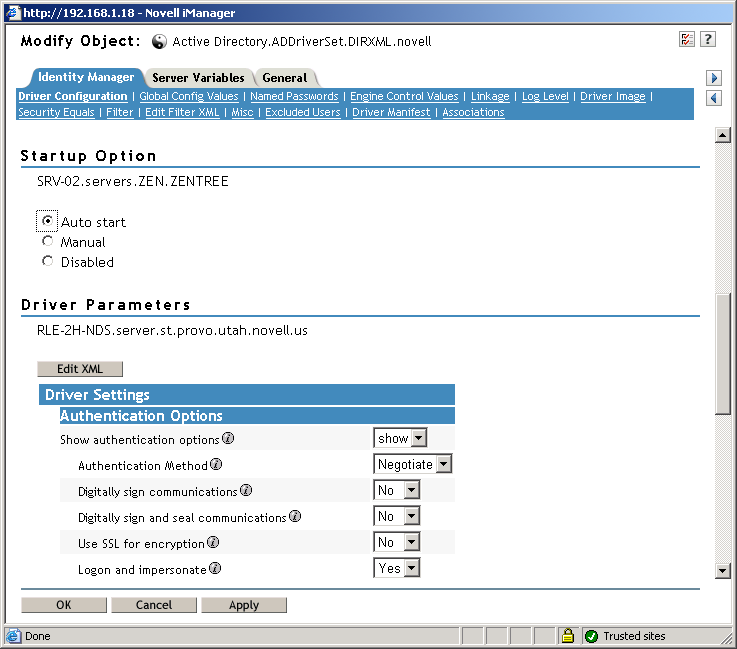The image size is (737, 649).
Task: Select the Auto start radio button
Action: (47, 220)
